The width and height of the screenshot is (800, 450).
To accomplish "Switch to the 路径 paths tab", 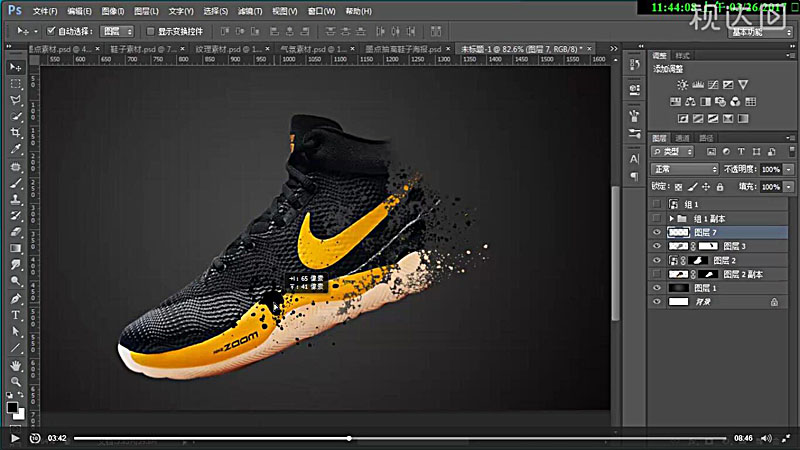I will (706, 138).
